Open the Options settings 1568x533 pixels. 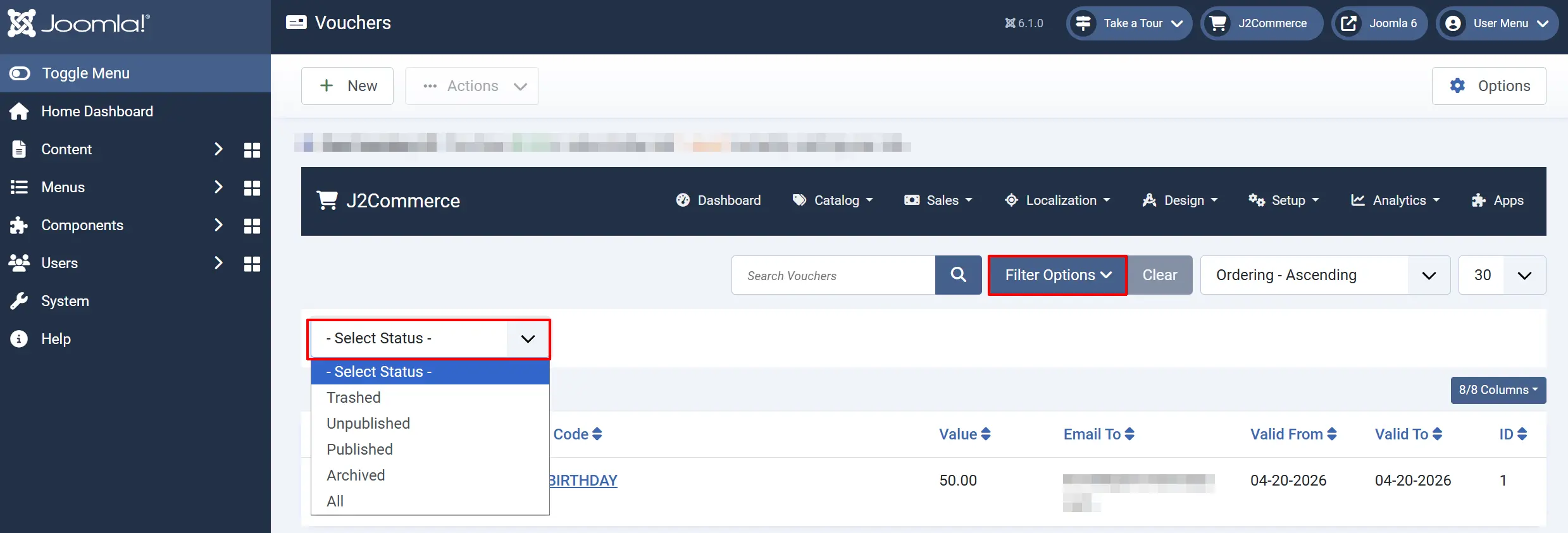(1489, 86)
